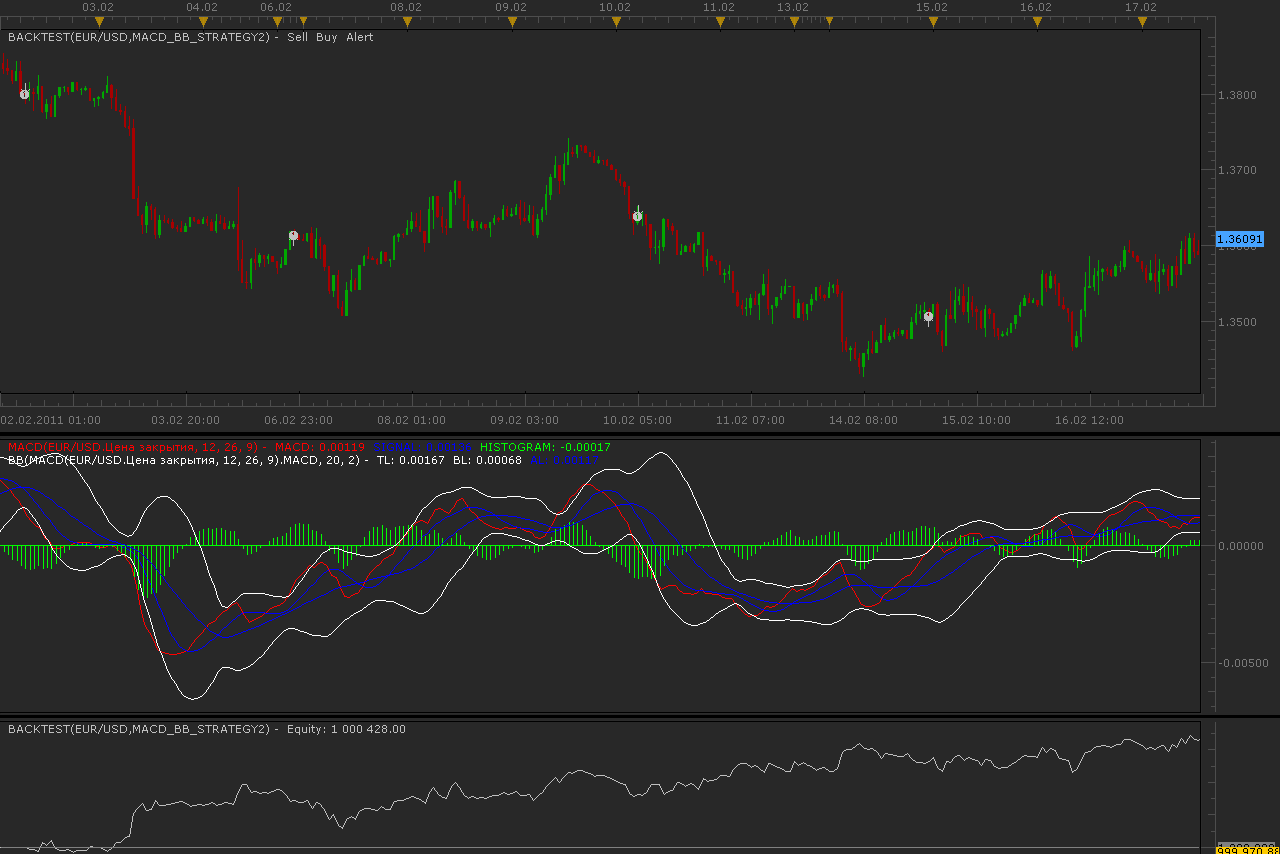Click the 15.02 10:00 time label
Image resolution: width=1280 pixels, height=854 pixels.
(x=976, y=420)
